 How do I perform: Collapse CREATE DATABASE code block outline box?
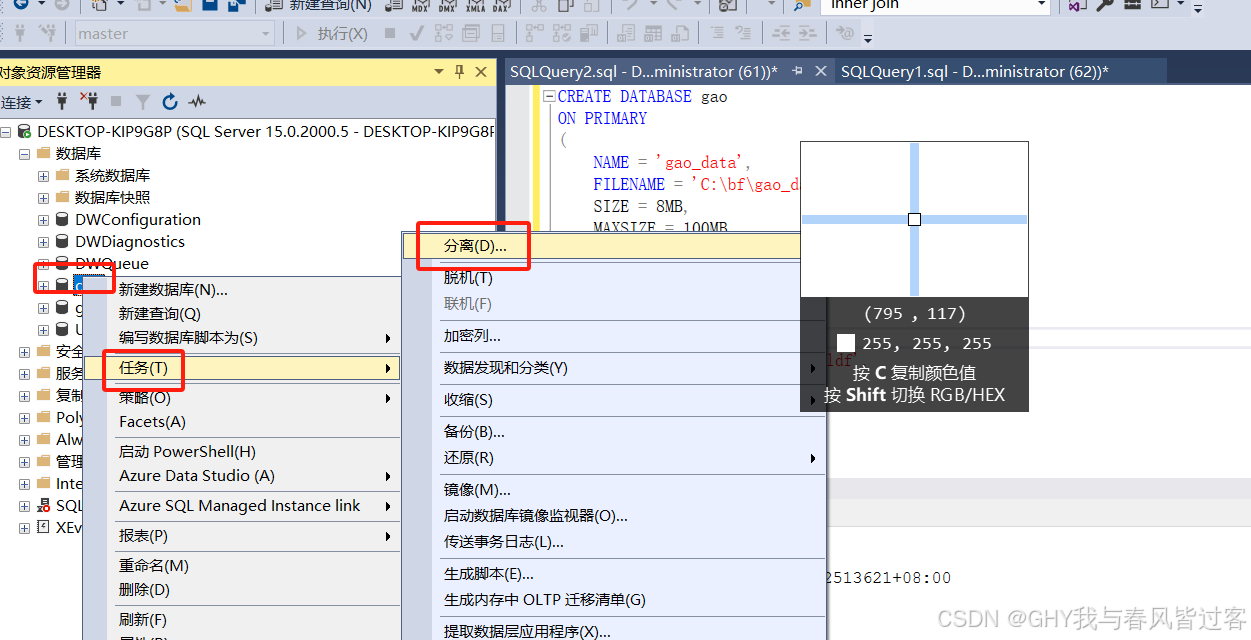click(x=548, y=97)
